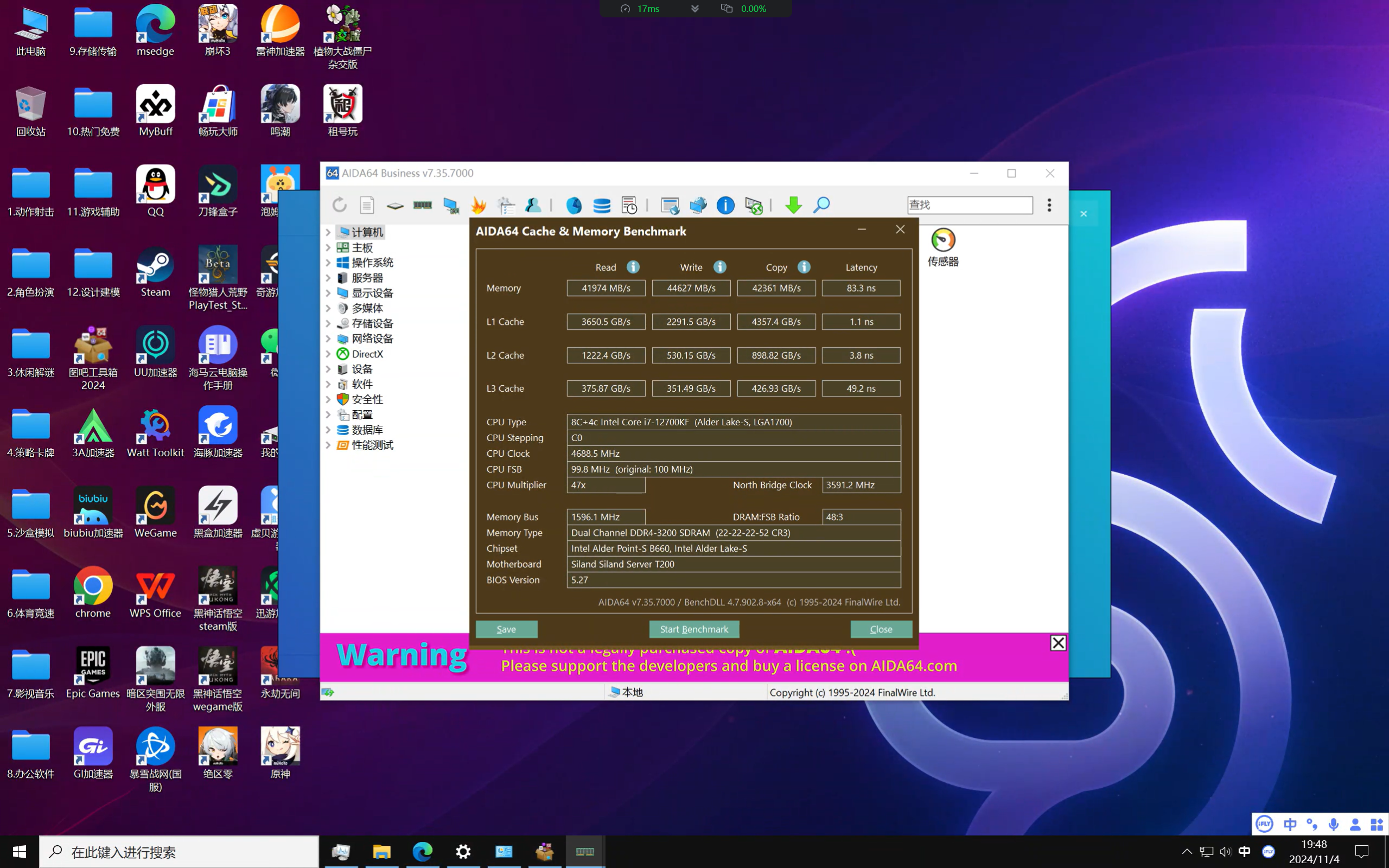Image resolution: width=1389 pixels, height=868 pixels.
Task: Click the Save button in benchmark dialog
Action: [506, 629]
